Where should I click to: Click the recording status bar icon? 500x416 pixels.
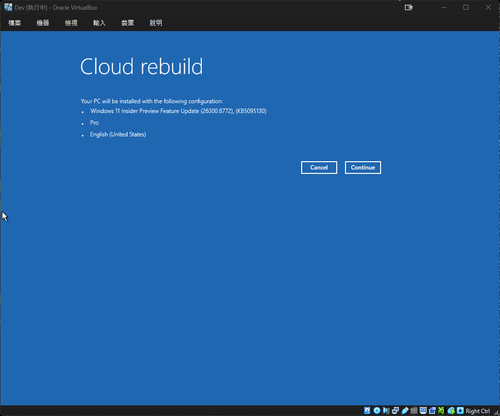tap(432, 410)
